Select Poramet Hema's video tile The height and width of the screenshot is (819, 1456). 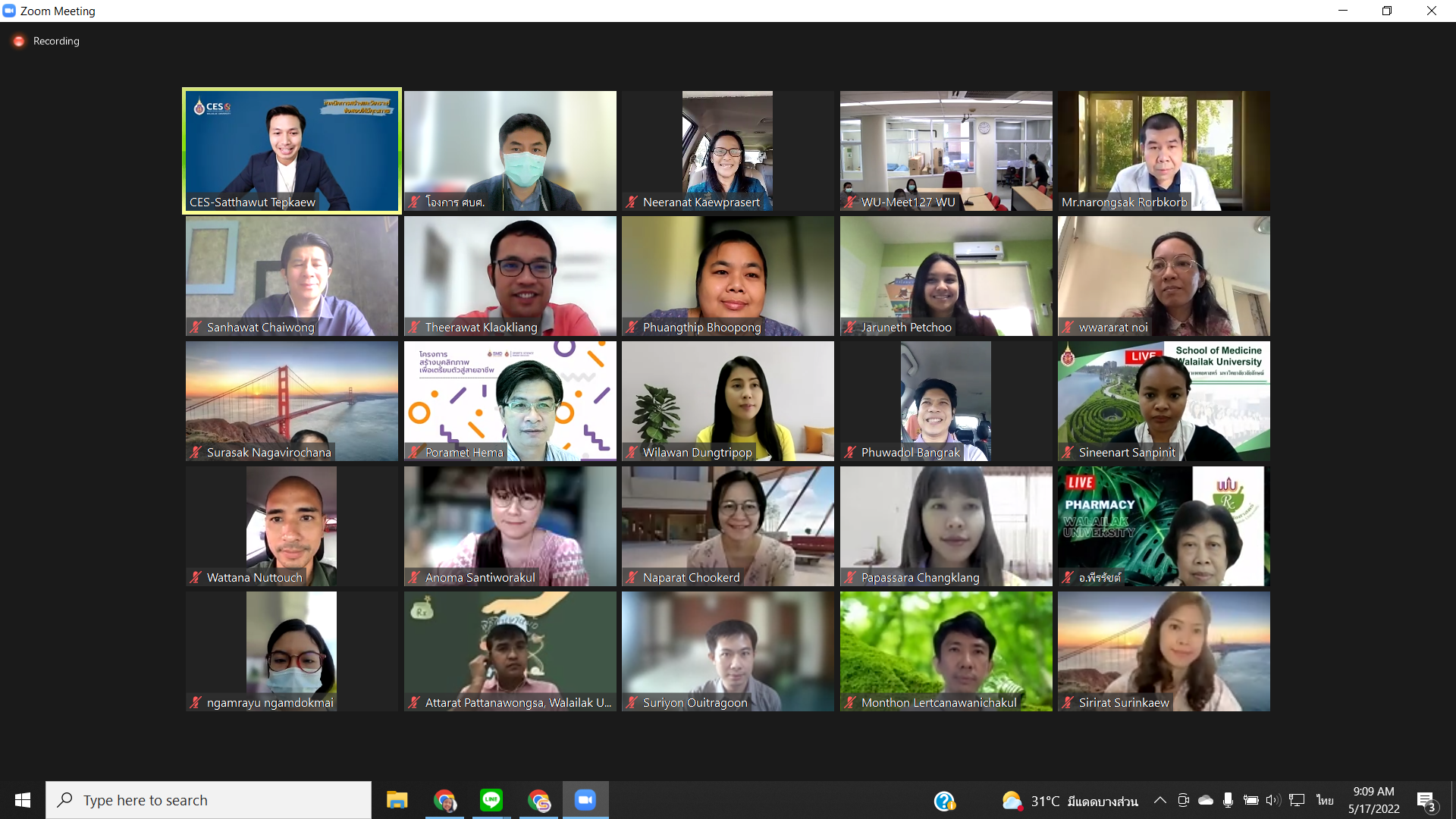(x=510, y=401)
